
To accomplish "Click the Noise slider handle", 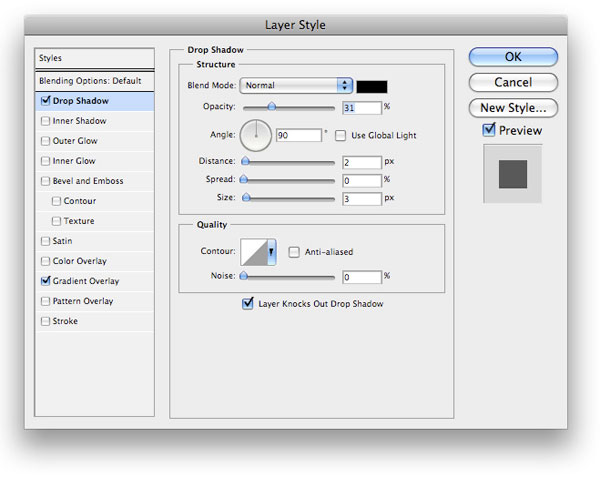I will 243,275.
